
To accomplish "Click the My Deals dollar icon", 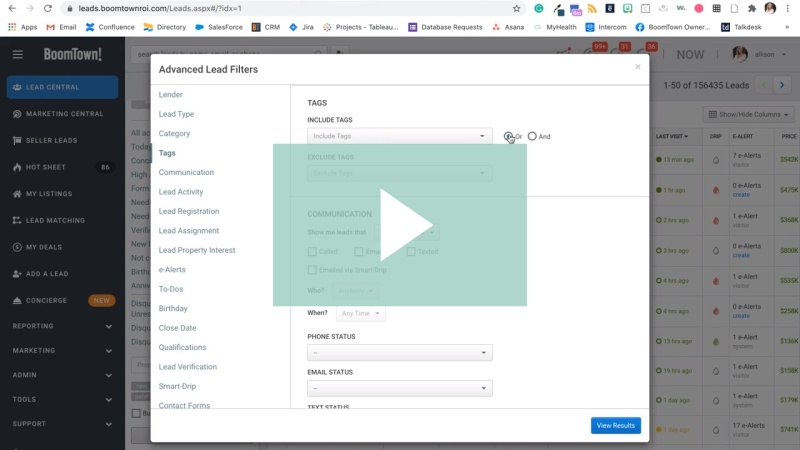I will [17, 247].
